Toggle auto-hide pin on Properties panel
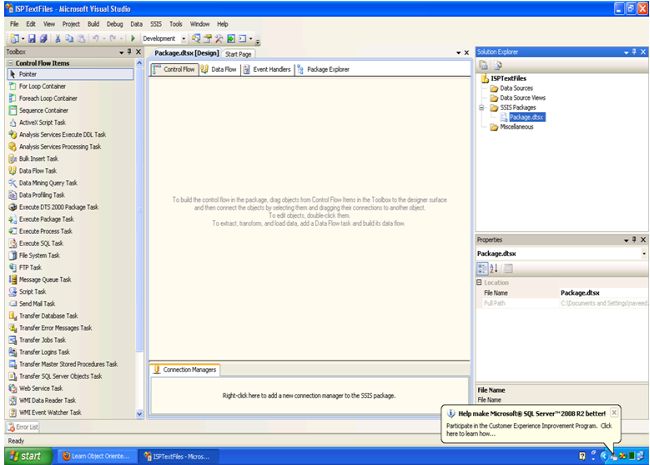Viewport: 650px width, 465px height. pos(634,240)
